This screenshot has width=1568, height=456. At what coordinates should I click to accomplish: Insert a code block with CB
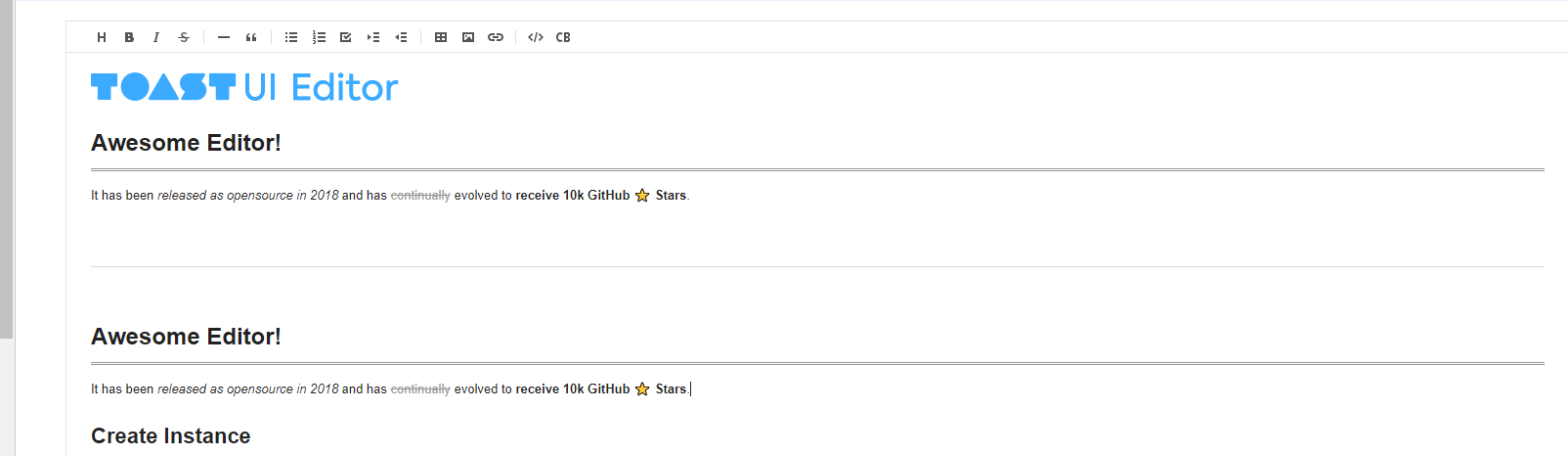pyautogui.click(x=563, y=37)
